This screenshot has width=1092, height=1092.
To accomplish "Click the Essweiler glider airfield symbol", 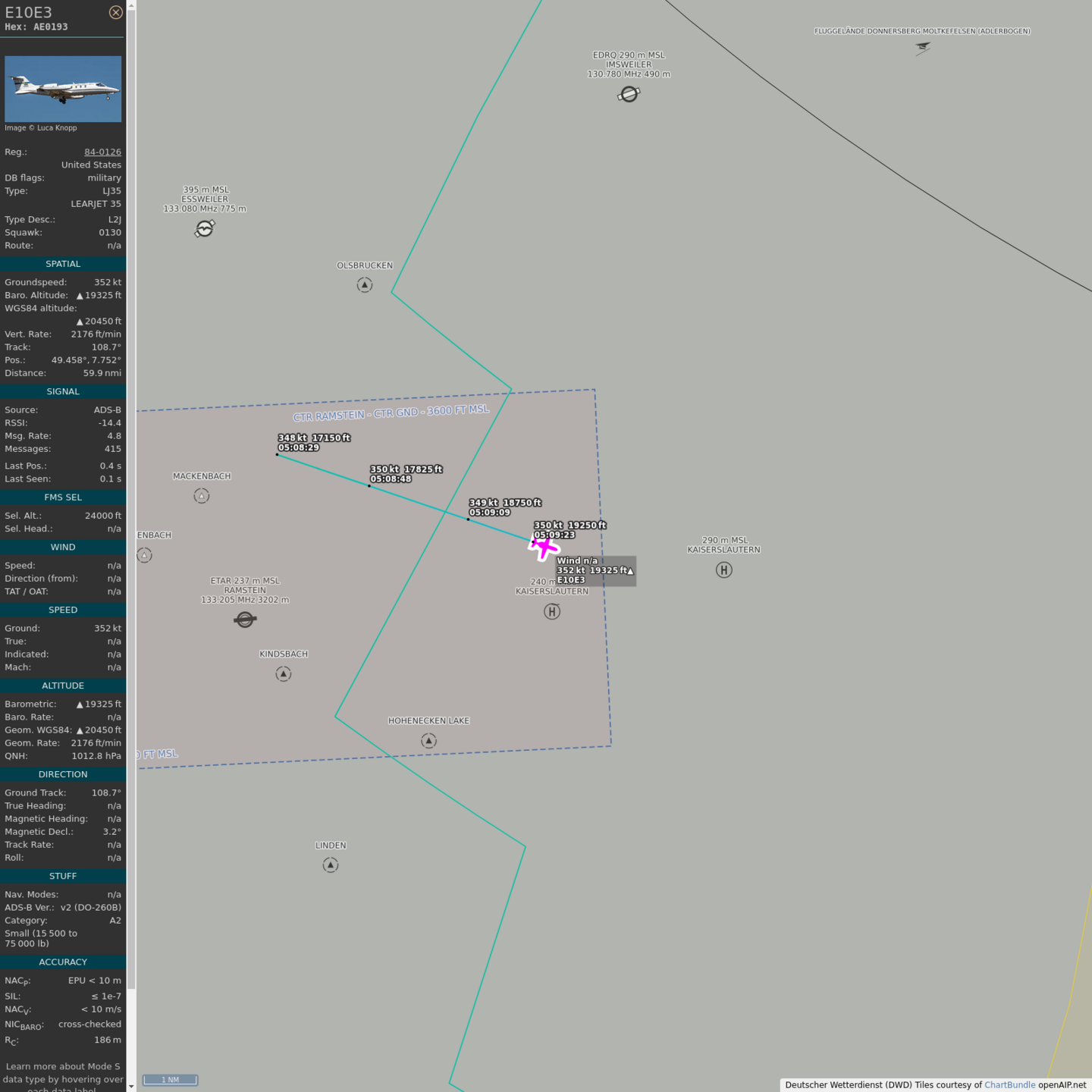I will (205, 228).
